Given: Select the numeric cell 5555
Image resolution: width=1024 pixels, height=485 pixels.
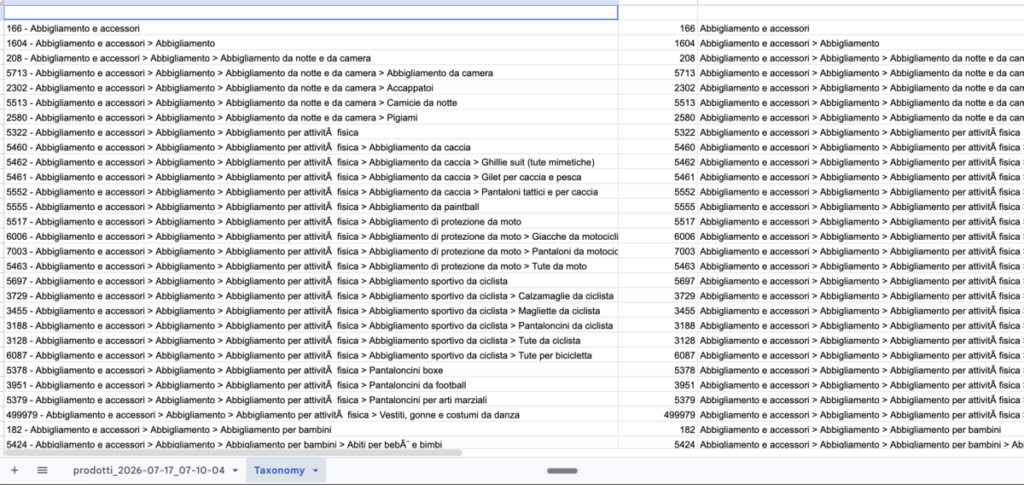Looking at the screenshot, I should [x=658, y=206].
